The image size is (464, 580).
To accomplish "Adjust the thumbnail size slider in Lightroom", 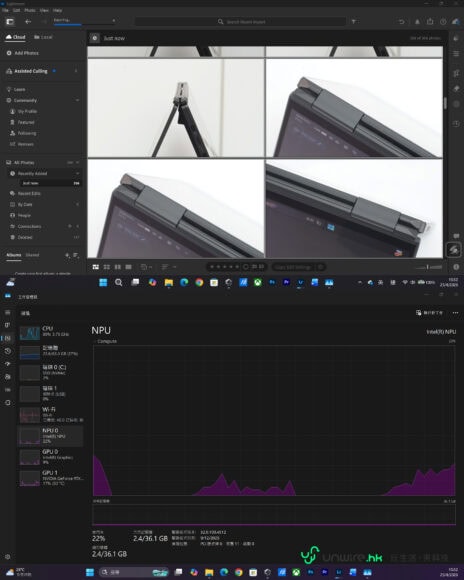I will coord(429,267).
